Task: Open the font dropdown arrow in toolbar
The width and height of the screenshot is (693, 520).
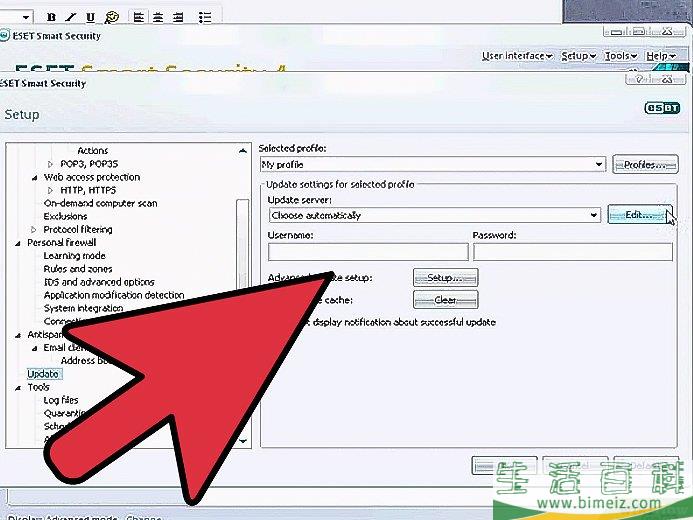Action: [x=26, y=17]
